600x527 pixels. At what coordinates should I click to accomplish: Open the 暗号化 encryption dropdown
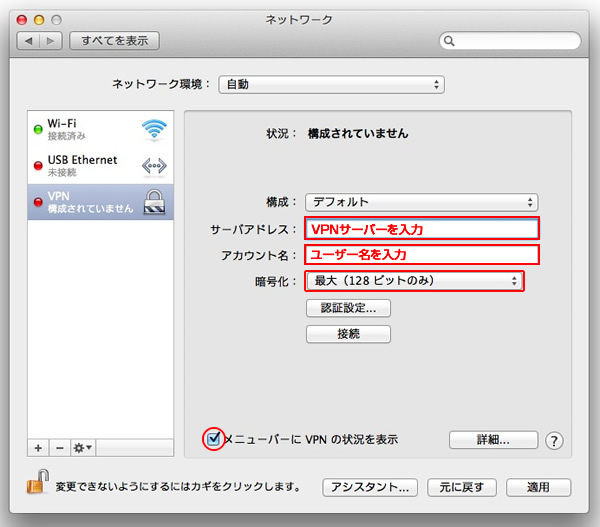tap(414, 281)
